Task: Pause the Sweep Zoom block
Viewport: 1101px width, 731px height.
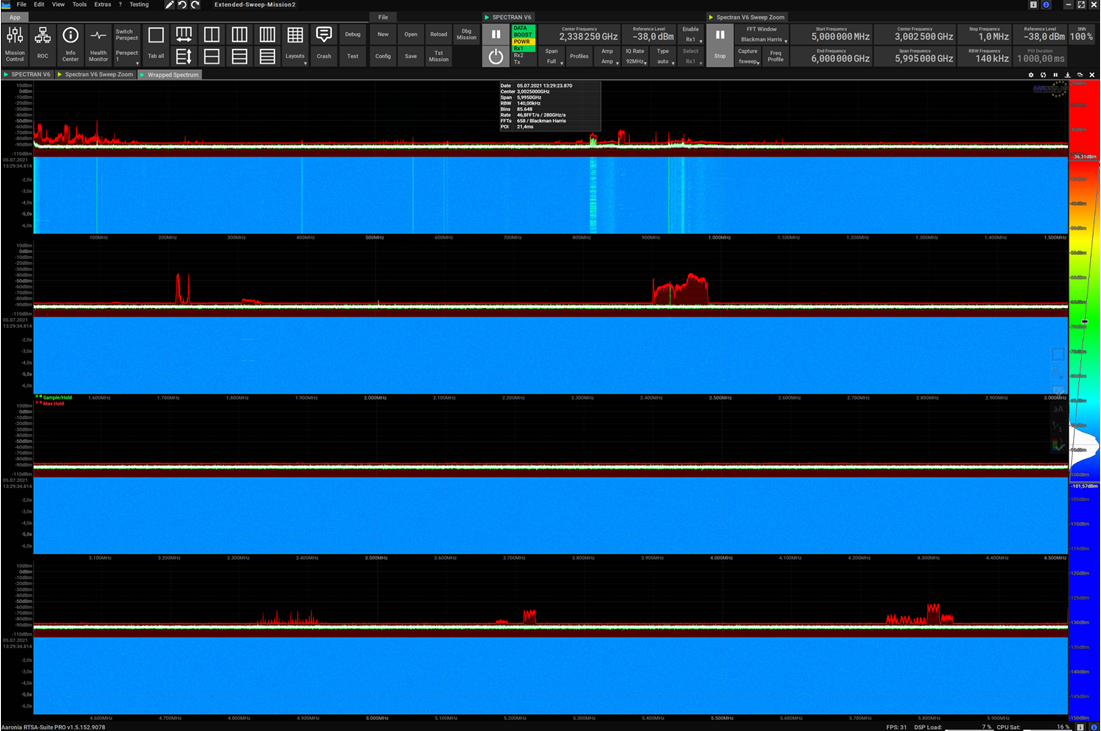Action: (x=720, y=45)
